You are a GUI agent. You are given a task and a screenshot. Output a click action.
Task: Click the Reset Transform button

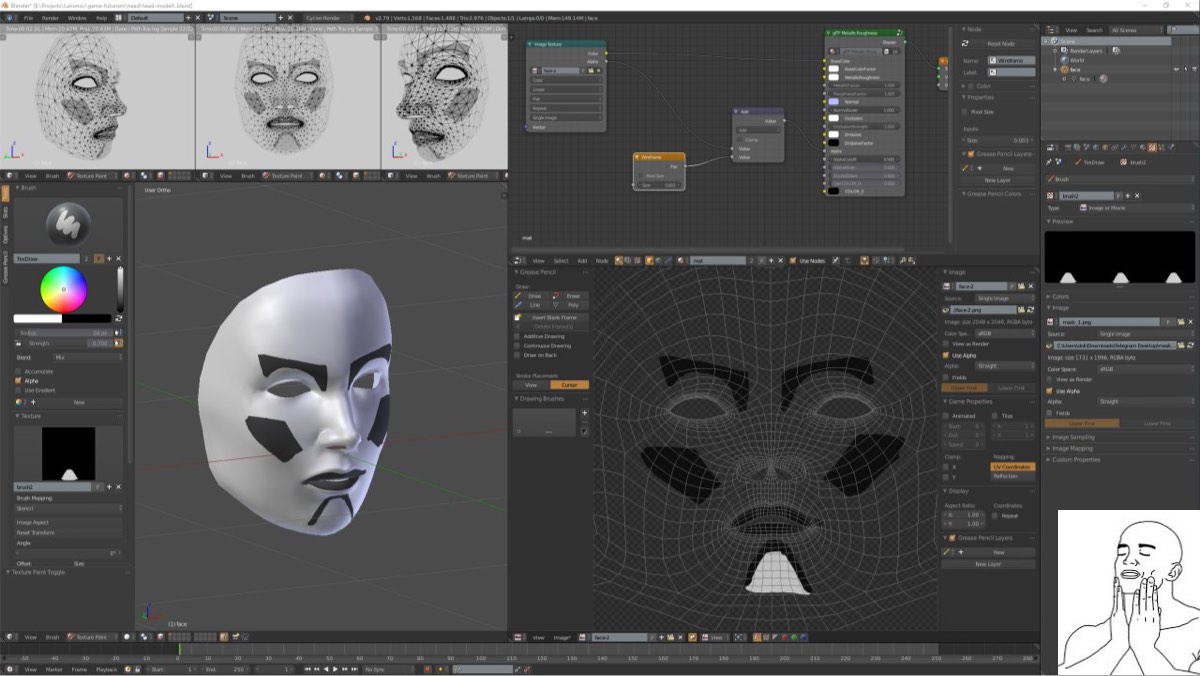click(68, 532)
